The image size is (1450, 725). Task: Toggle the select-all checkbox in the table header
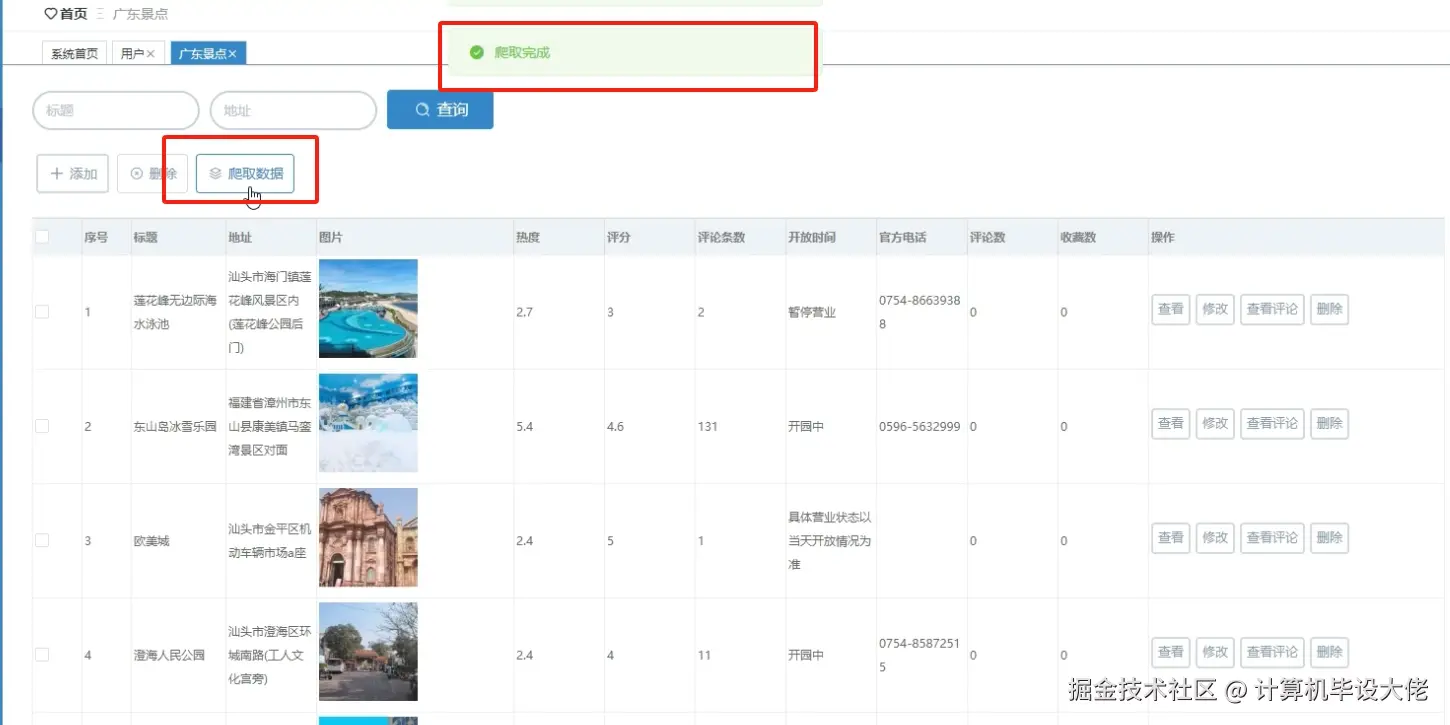pos(42,237)
